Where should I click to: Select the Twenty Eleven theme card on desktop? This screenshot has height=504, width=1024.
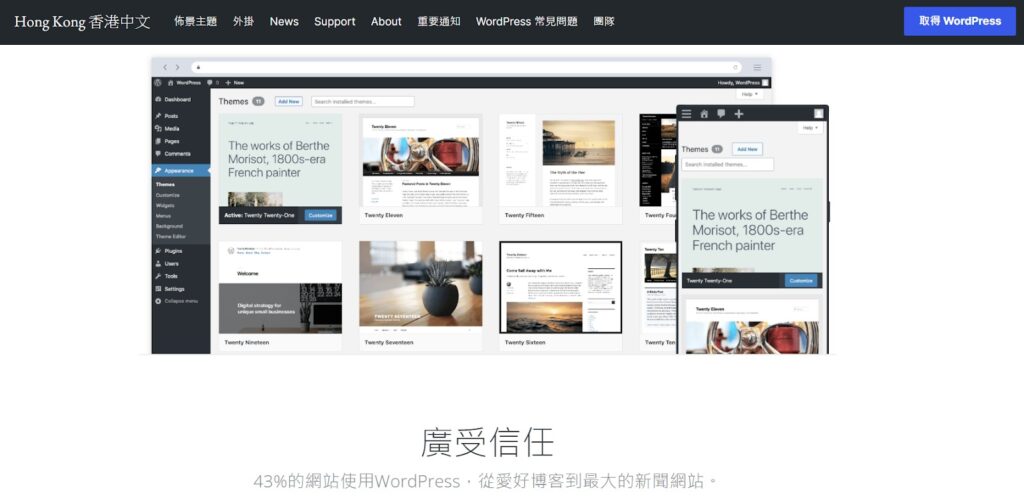click(x=421, y=169)
